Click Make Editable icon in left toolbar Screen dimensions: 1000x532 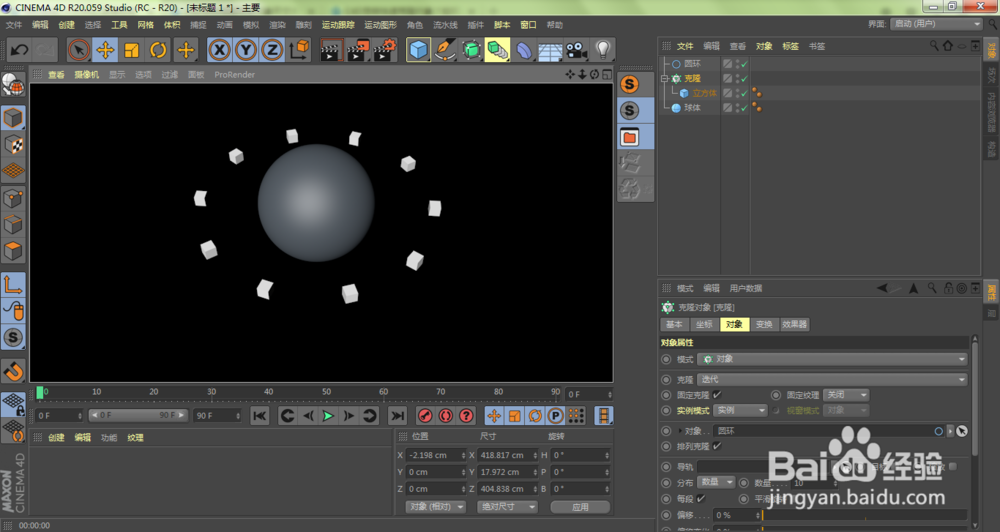13,85
